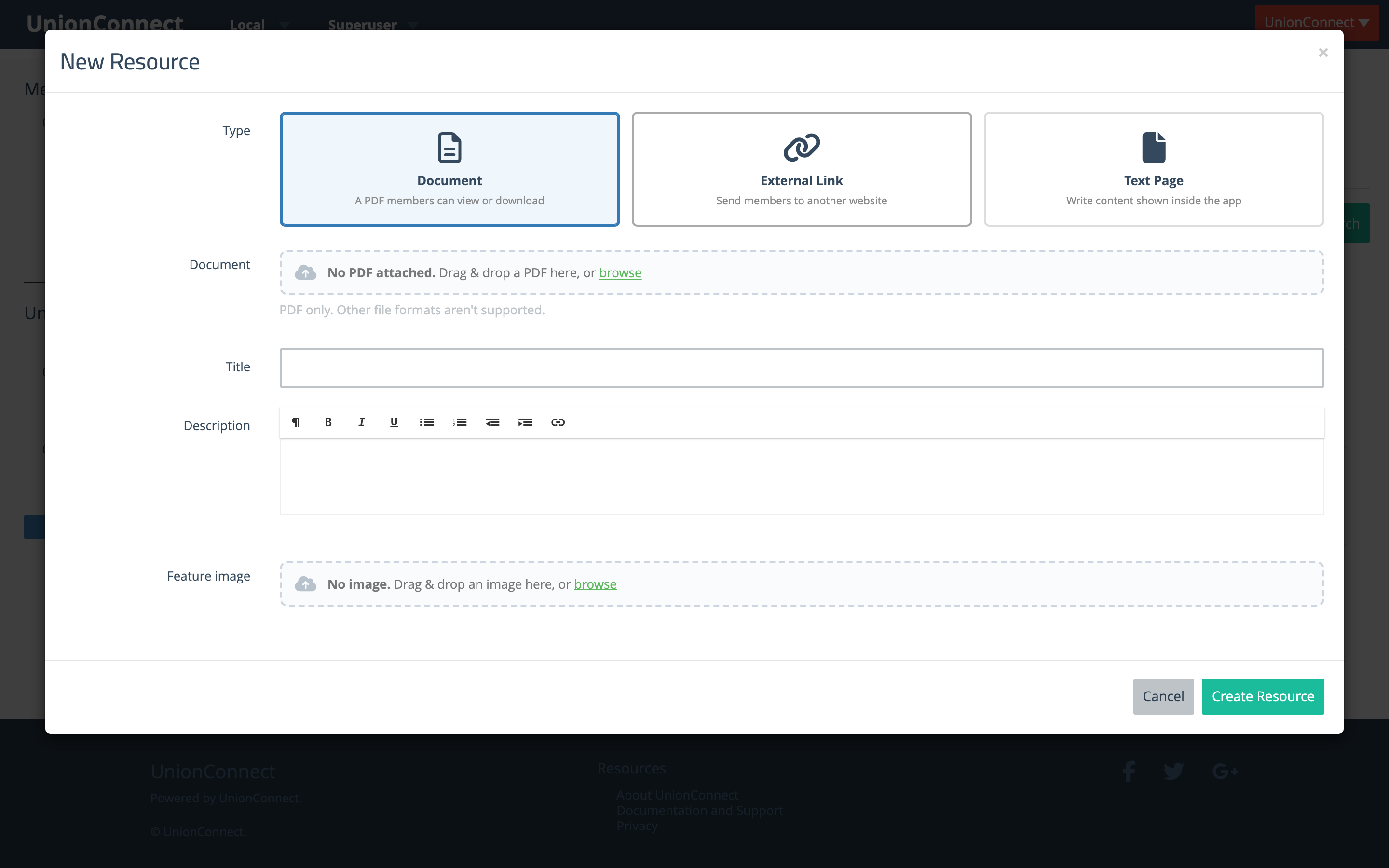Click the UnionConnect logo in navbar
The width and height of the screenshot is (1389, 868).
(x=105, y=23)
